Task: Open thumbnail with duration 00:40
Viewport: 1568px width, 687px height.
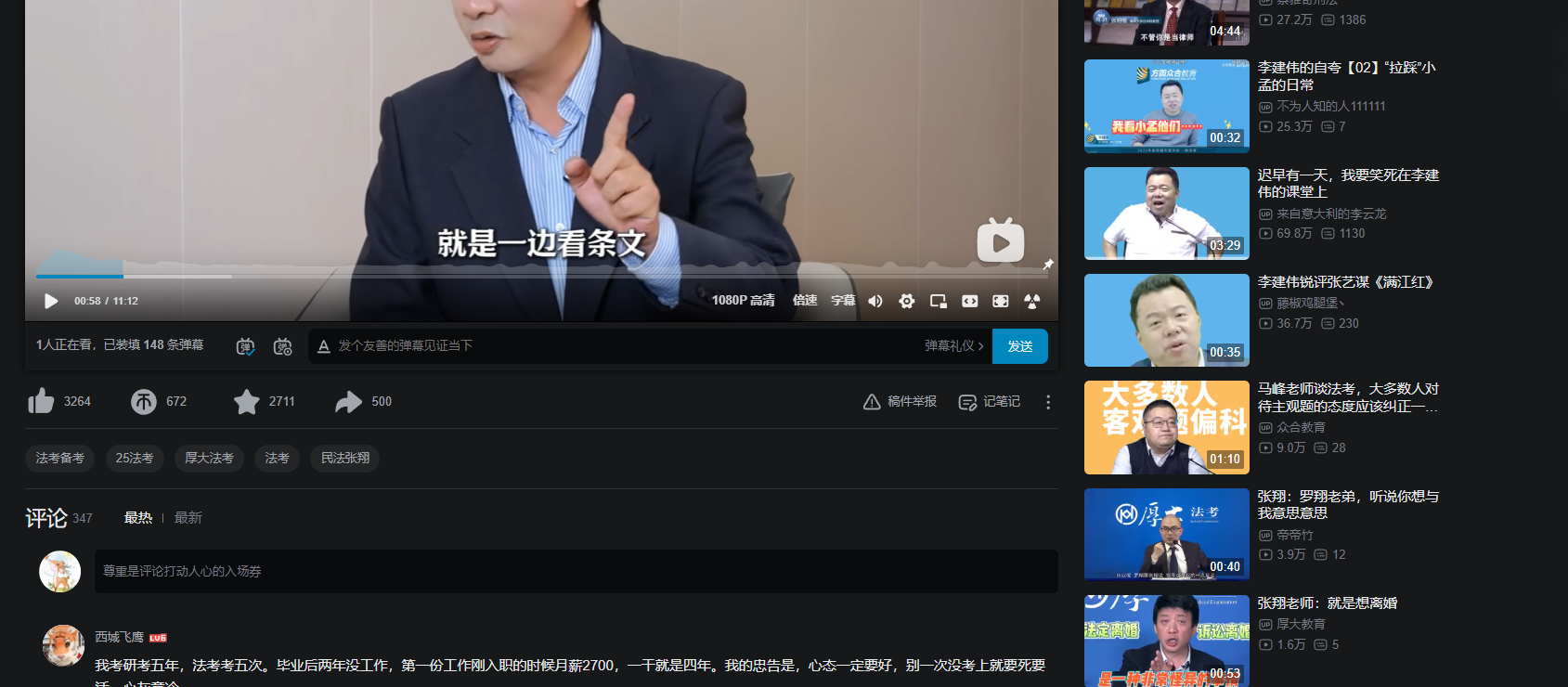Action: tap(1167, 535)
